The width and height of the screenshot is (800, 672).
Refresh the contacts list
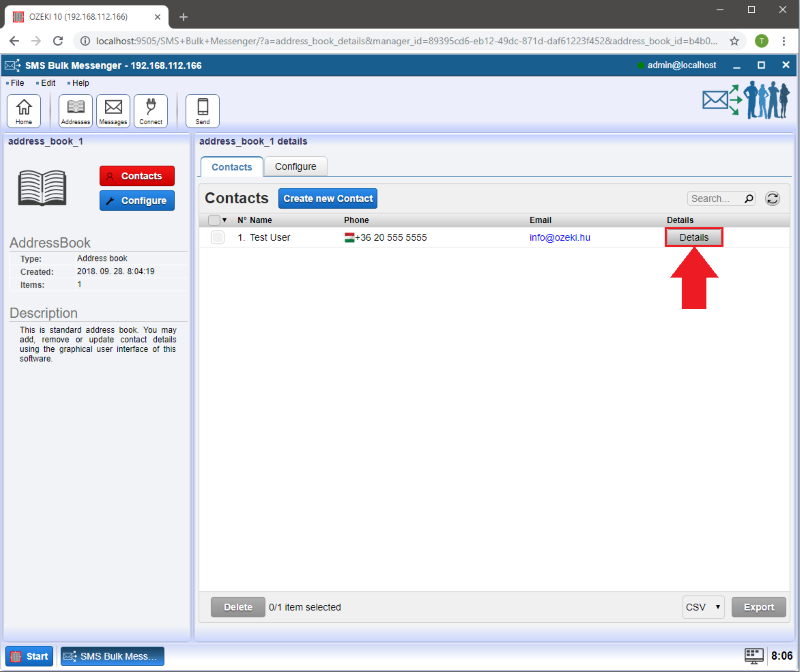coord(772,199)
